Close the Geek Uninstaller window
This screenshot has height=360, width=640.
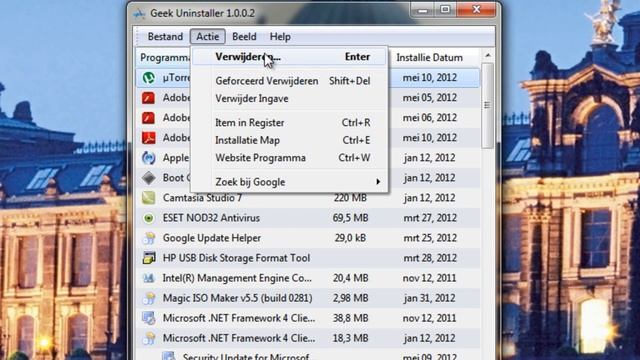(x=476, y=10)
